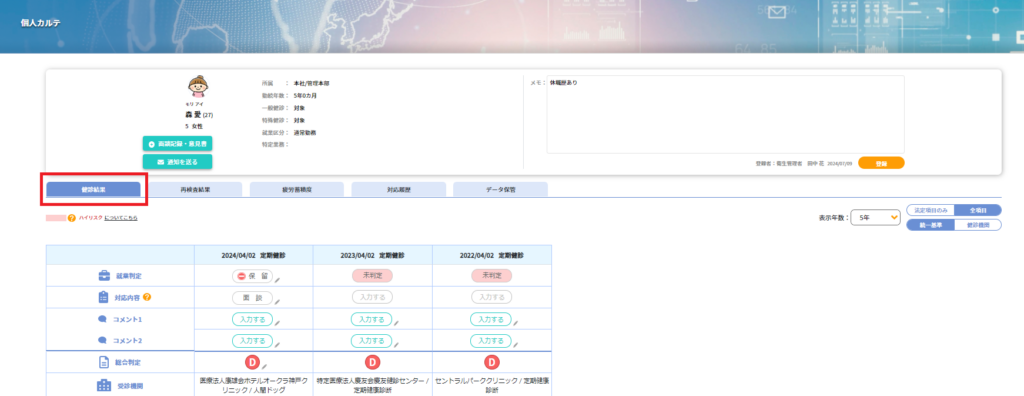1024x396 pixels.
Task: Click the 総合判定 row label
Action: (129, 362)
